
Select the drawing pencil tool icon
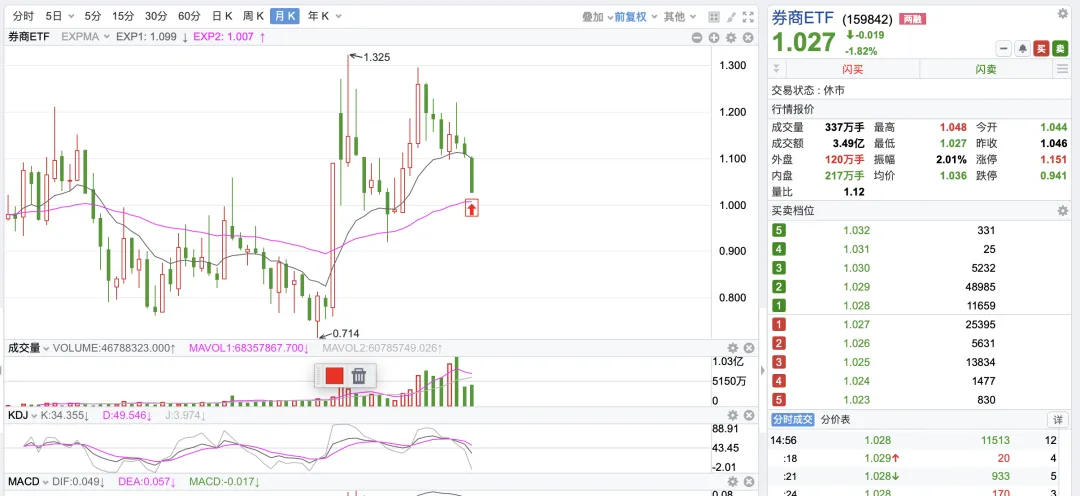click(x=731, y=17)
